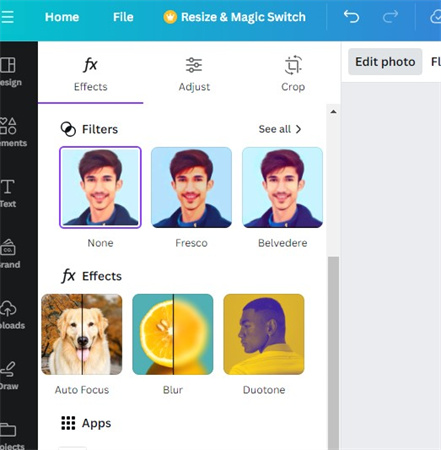Image resolution: width=441 pixels, height=450 pixels.
Task: Open the Uploads sidebar panel
Action: [11, 314]
